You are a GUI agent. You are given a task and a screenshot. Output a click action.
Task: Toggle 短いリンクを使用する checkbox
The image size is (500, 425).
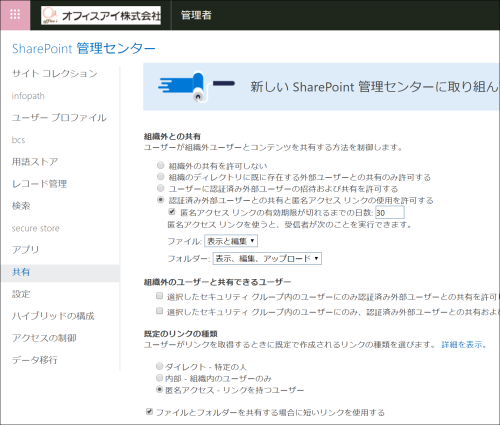(x=149, y=412)
